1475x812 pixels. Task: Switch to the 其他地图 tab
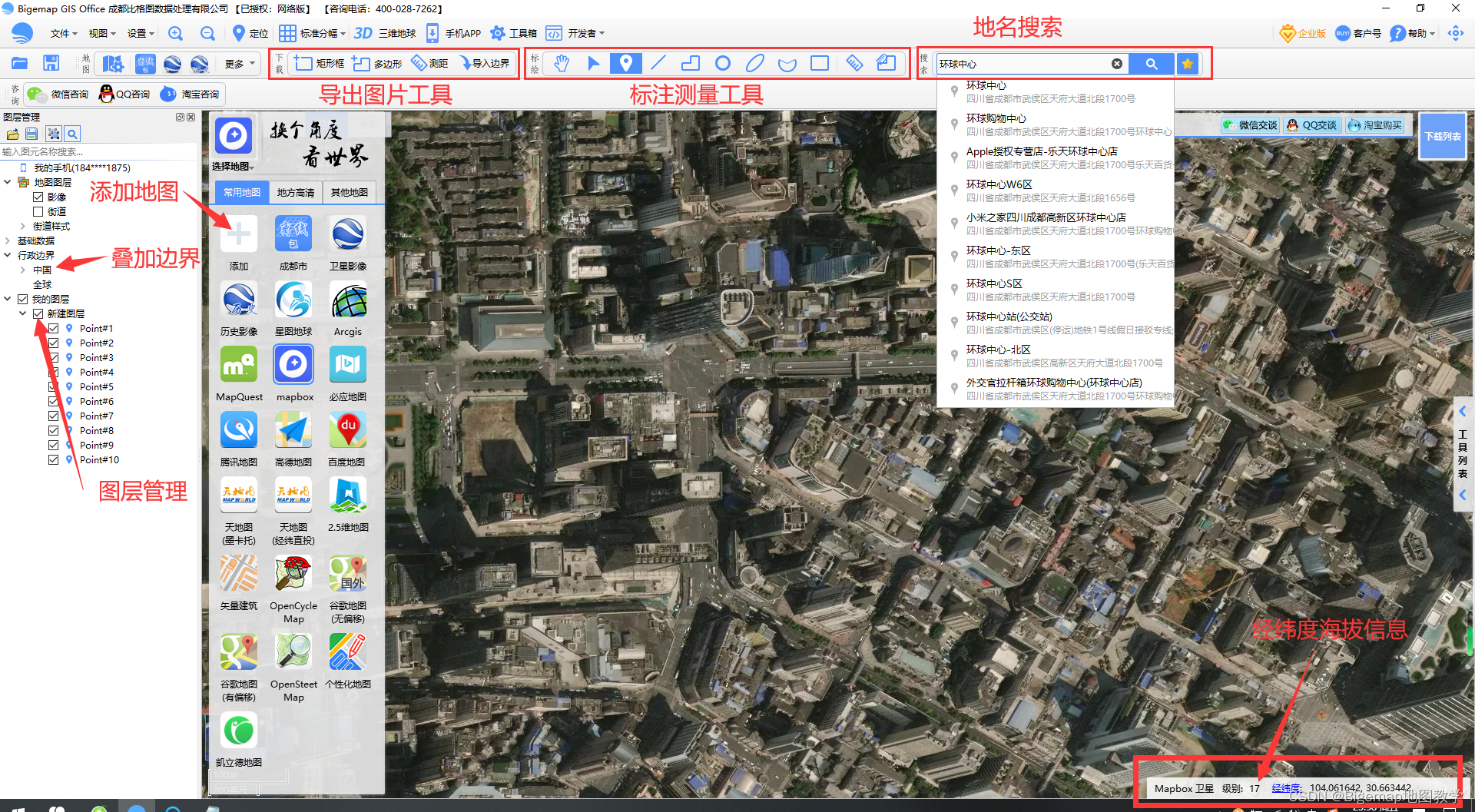(350, 192)
